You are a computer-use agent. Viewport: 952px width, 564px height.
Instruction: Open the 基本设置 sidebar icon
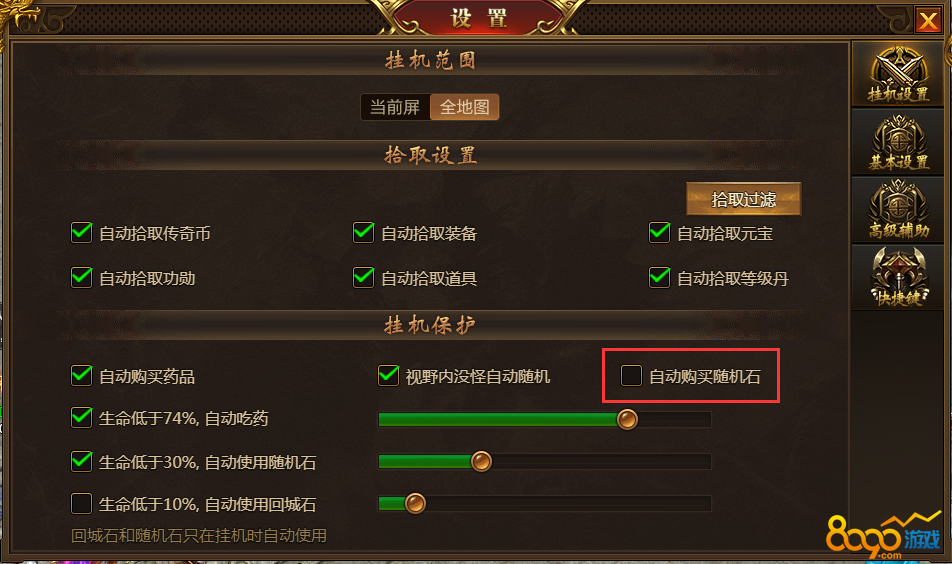tap(898, 143)
